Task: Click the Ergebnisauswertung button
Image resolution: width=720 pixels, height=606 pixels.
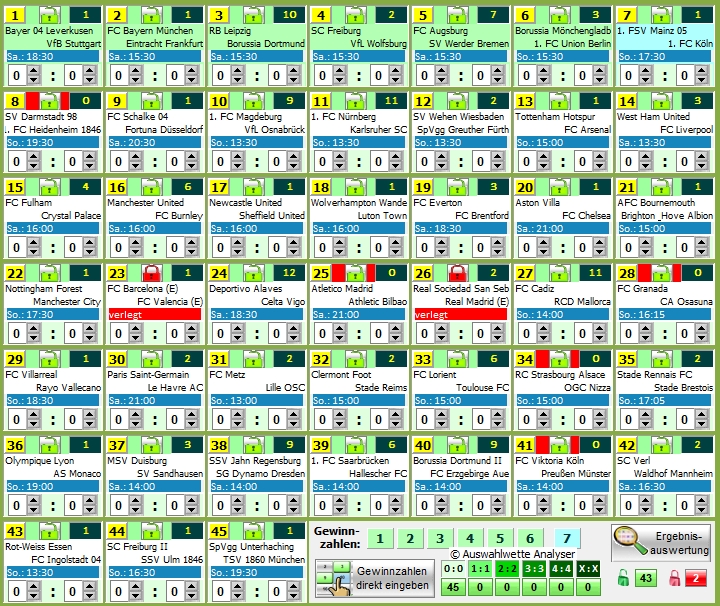Action: click(x=661, y=543)
